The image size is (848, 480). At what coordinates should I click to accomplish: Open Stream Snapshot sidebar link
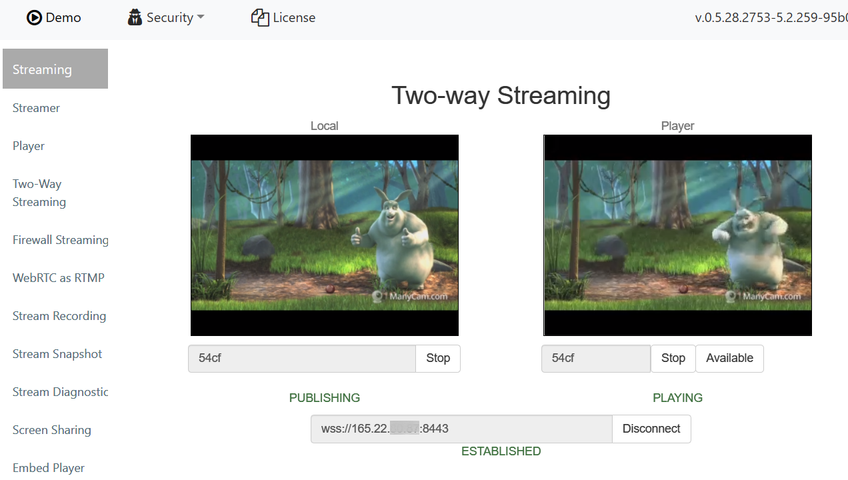point(57,354)
